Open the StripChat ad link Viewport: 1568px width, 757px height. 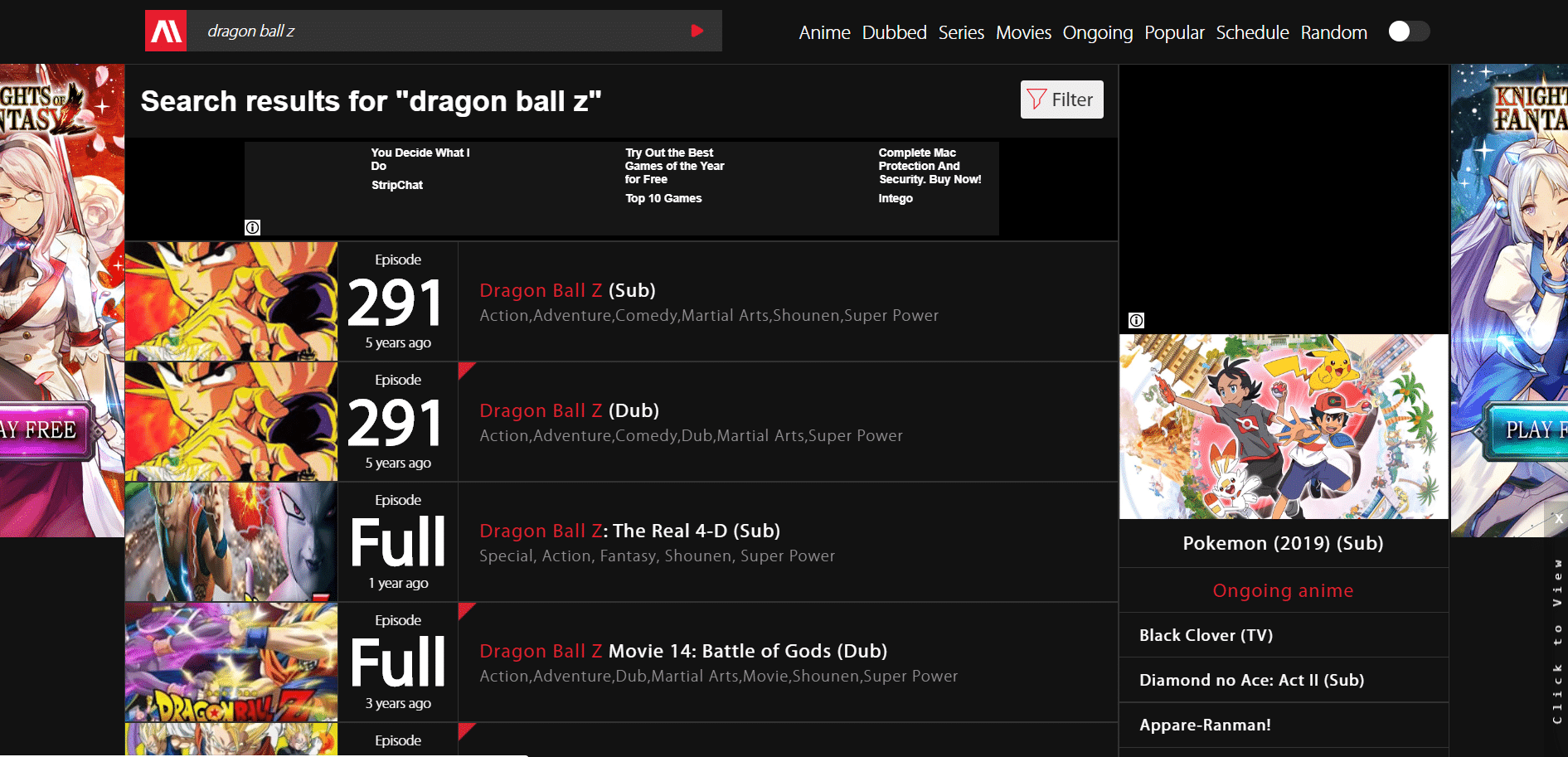pyautogui.click(x=396, y=185)
